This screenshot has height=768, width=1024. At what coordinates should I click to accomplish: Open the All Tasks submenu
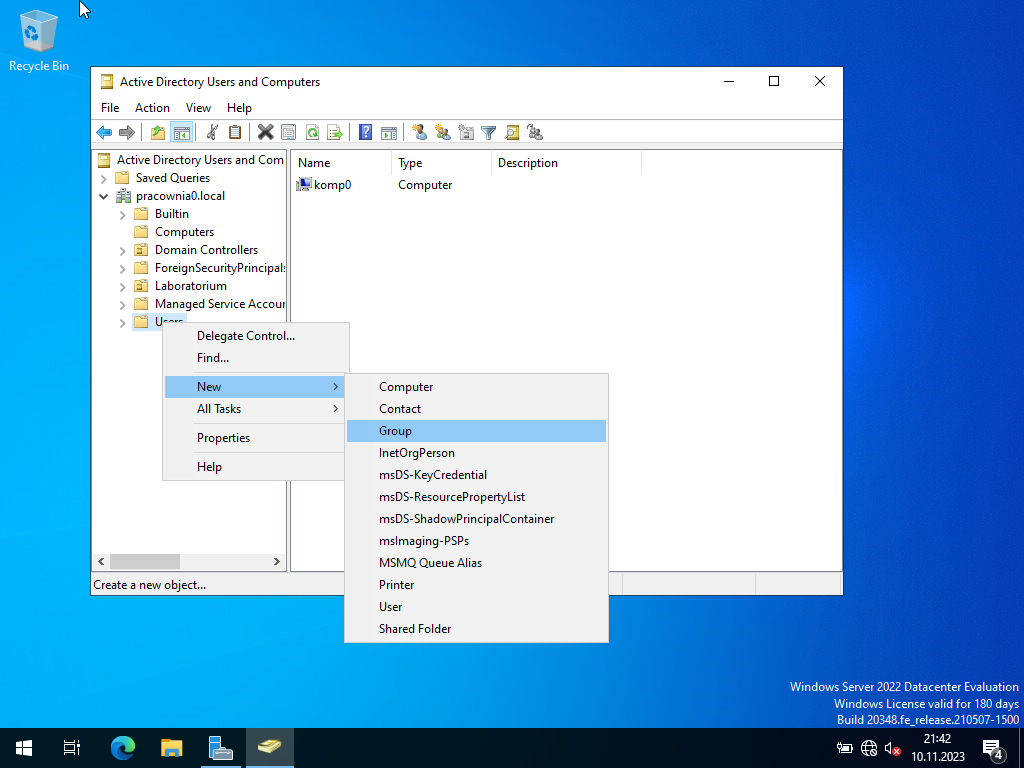click(x=254, y=409)
